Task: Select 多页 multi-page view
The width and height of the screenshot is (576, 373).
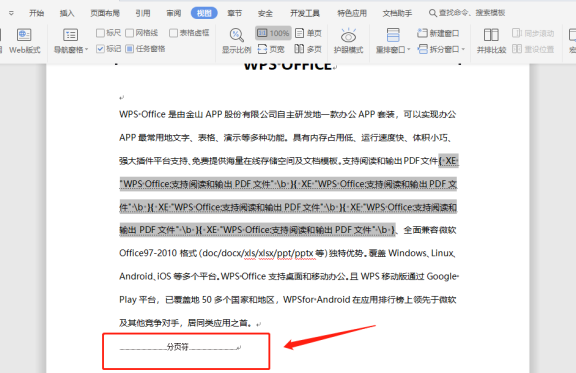Action: point(309,49)
